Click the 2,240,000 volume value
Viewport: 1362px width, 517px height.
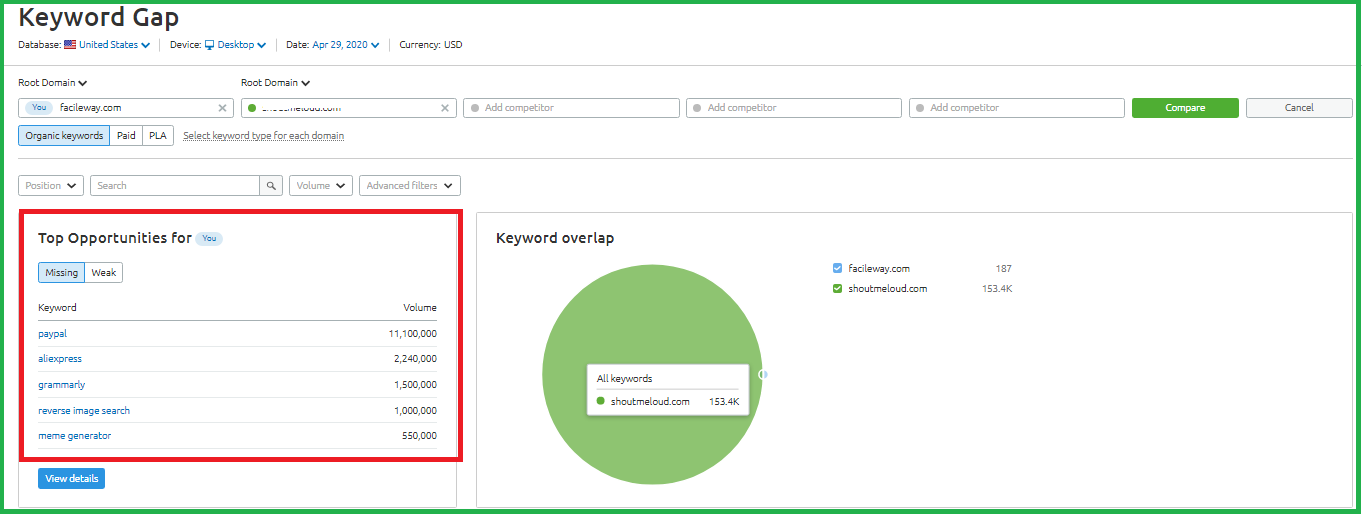[x=415, y=359]
